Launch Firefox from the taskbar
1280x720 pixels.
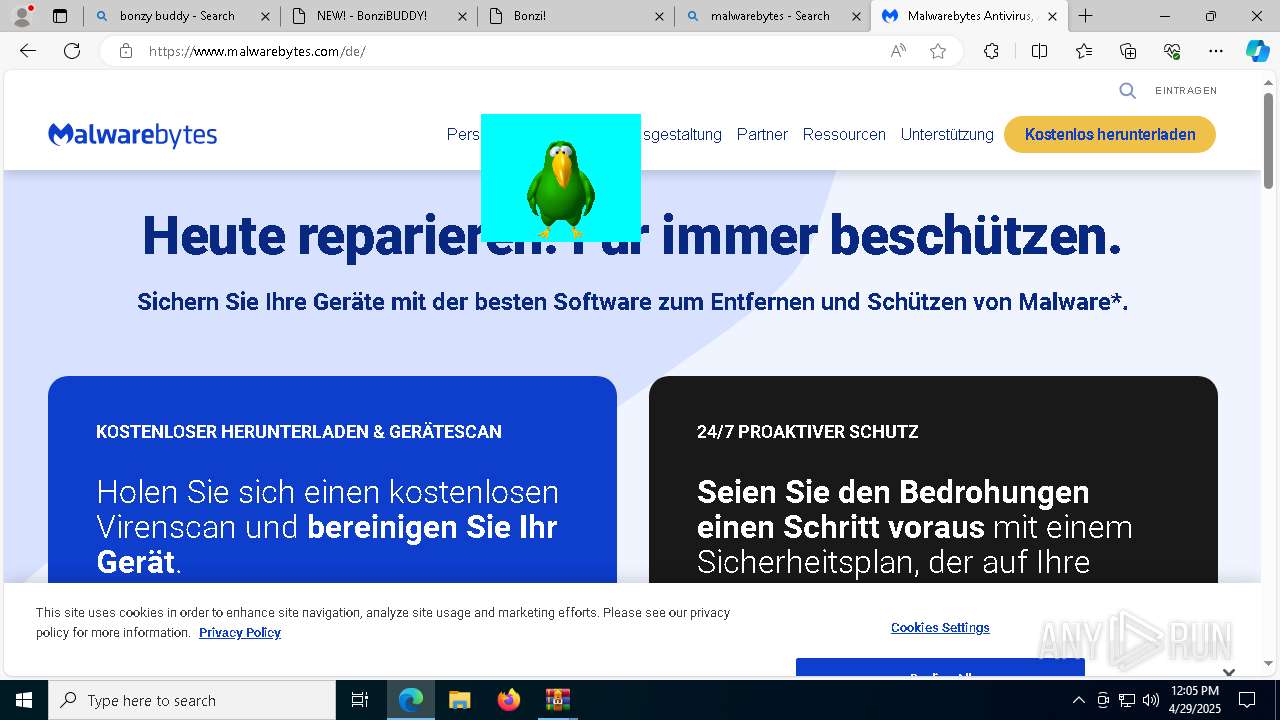coord(509,700)
